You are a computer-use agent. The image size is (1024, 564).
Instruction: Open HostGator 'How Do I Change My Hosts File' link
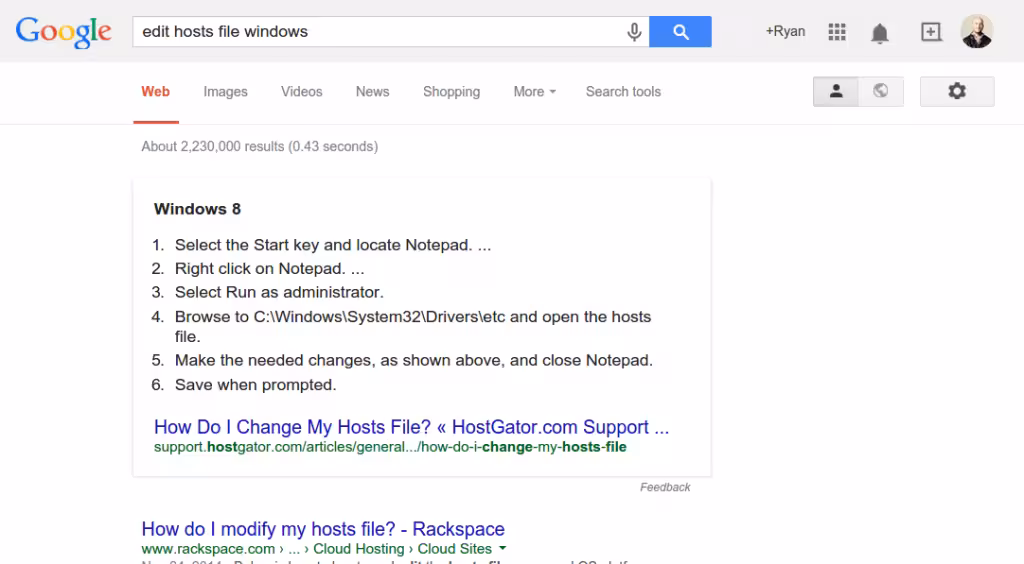coord(411,427)
